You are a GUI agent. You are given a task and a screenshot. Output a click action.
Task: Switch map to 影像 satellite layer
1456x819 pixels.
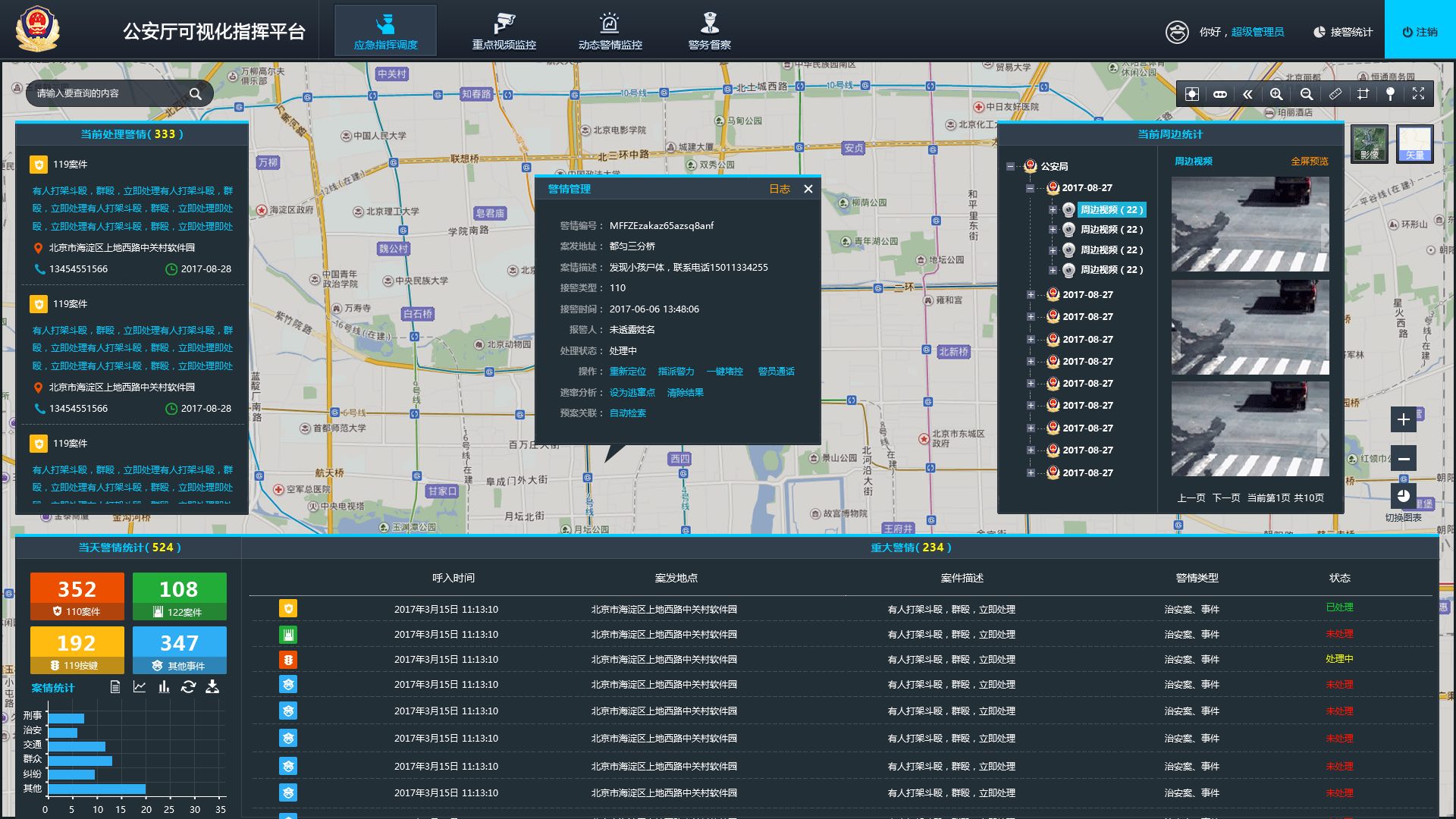(x=1370, y=144)
